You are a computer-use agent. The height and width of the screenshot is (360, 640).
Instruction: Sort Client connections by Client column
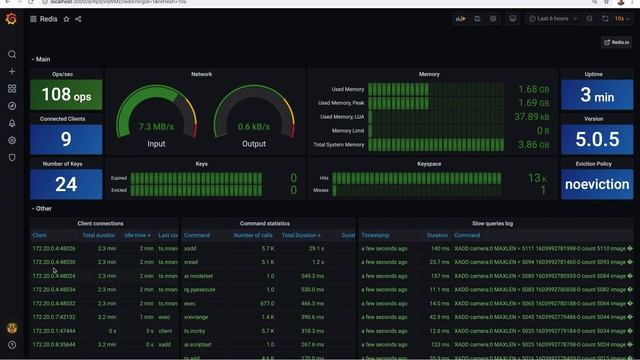(40, 236)
